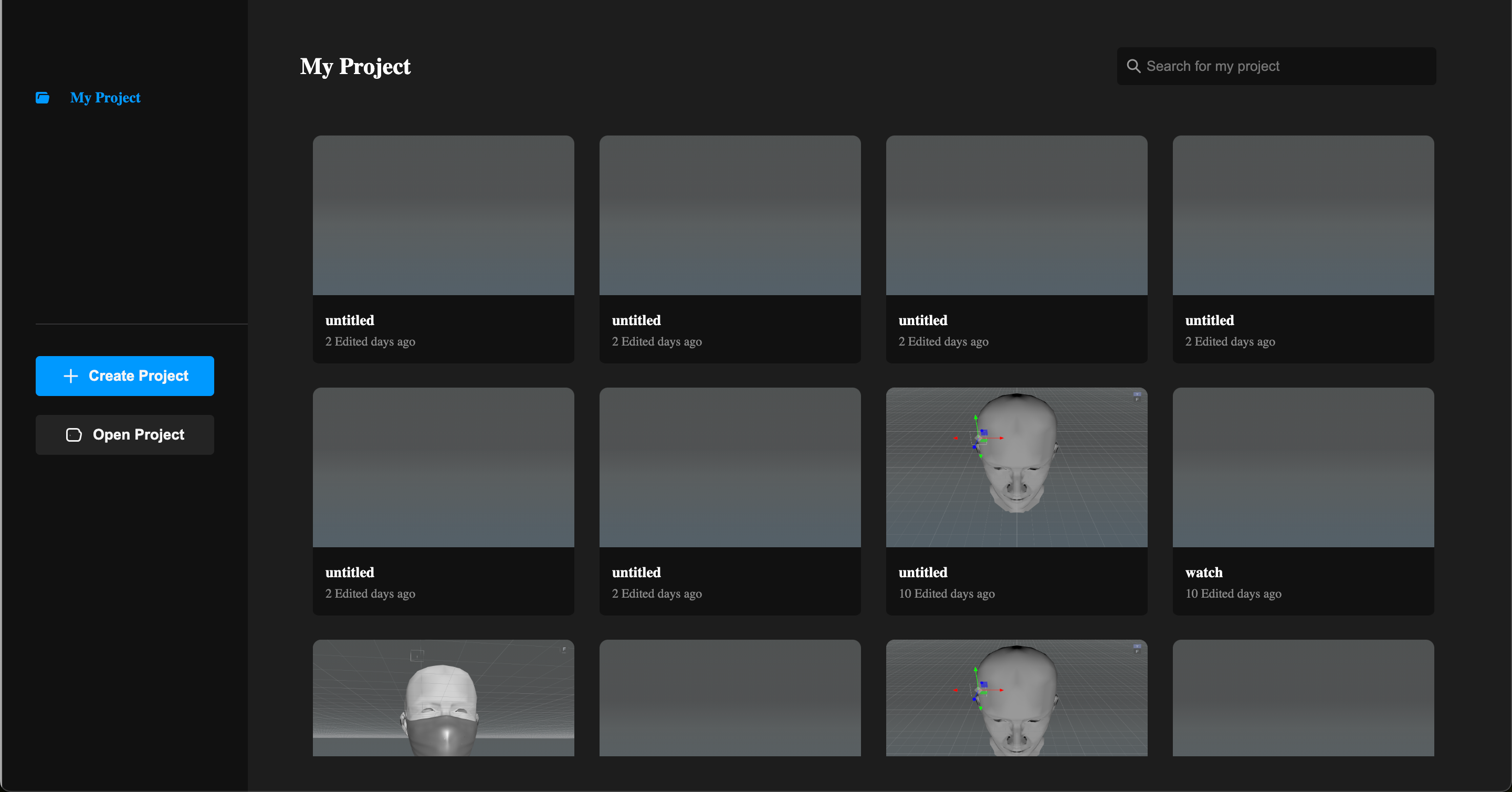Screen dimensions: 1512x792
Task: Open the first untitled card in top row
Action: tap(443, 249)
